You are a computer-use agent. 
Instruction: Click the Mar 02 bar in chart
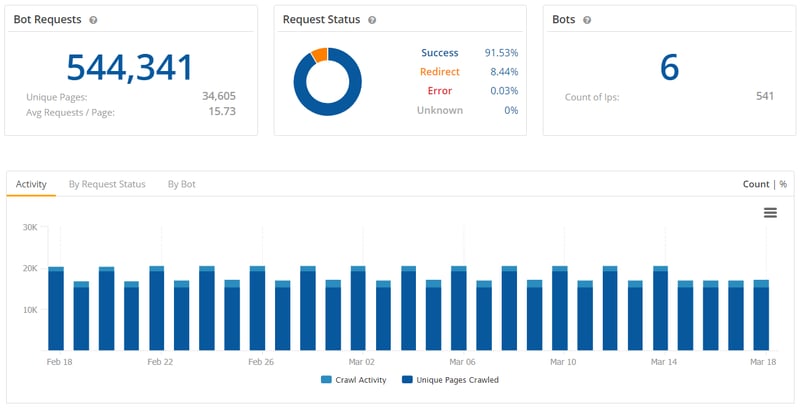[x=358, y=308]
